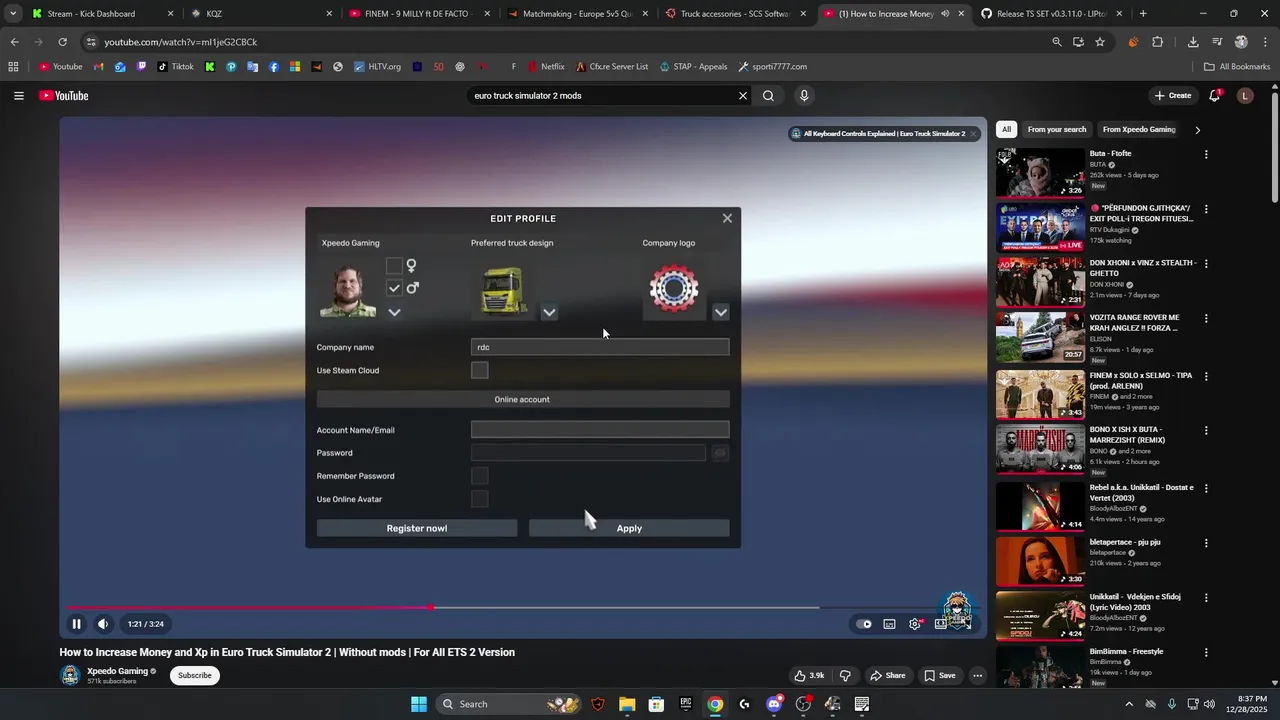Open the Facebook bookmark icon
This screenshot has width=1280, height=720.
point(274,67)
